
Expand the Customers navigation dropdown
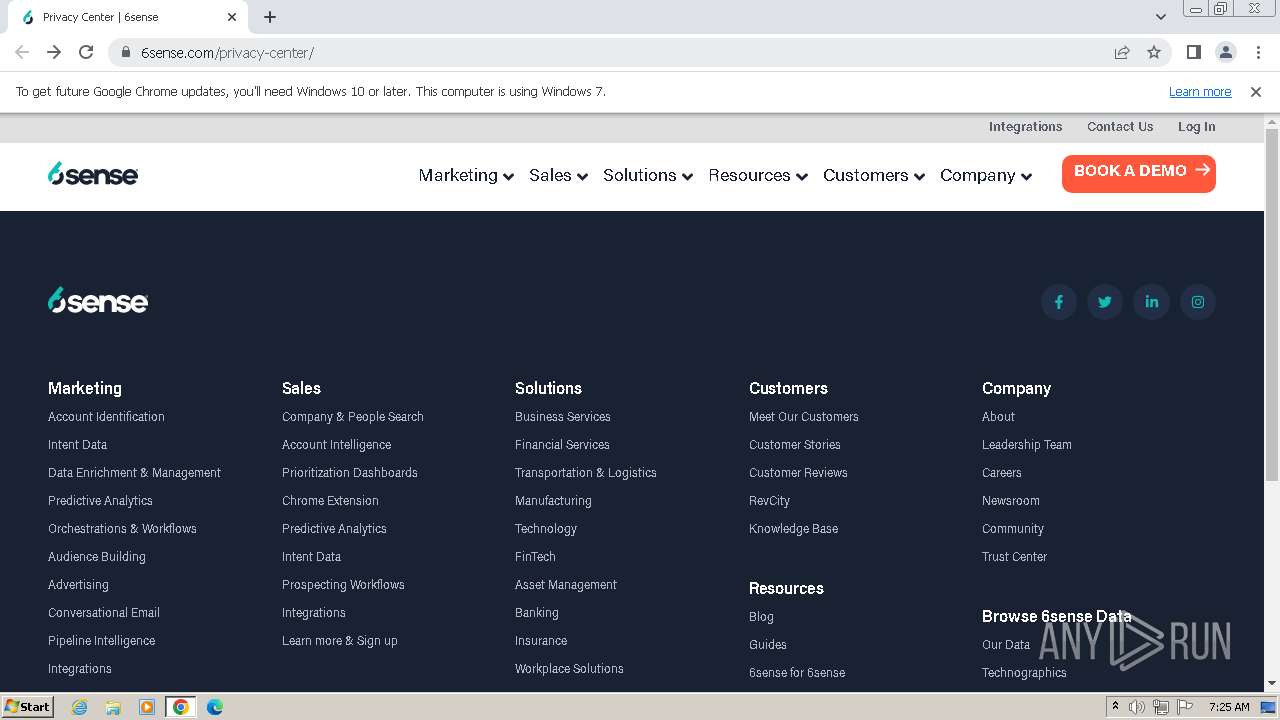pyautogui.click(x=874, y=175)
